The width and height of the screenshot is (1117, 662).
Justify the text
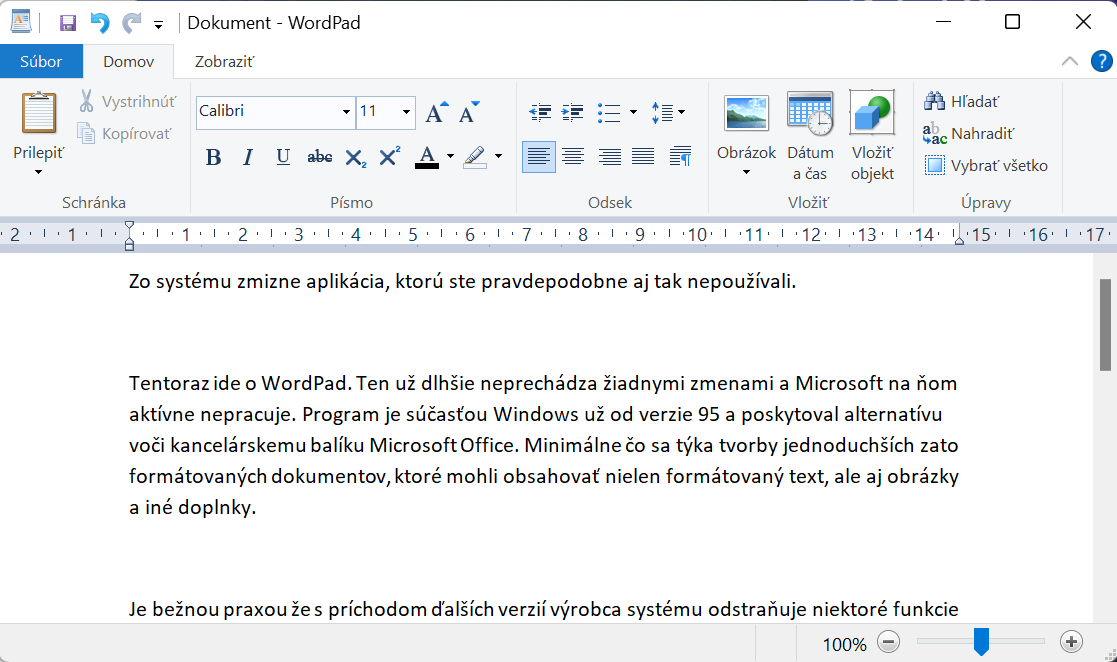(643, 157)
